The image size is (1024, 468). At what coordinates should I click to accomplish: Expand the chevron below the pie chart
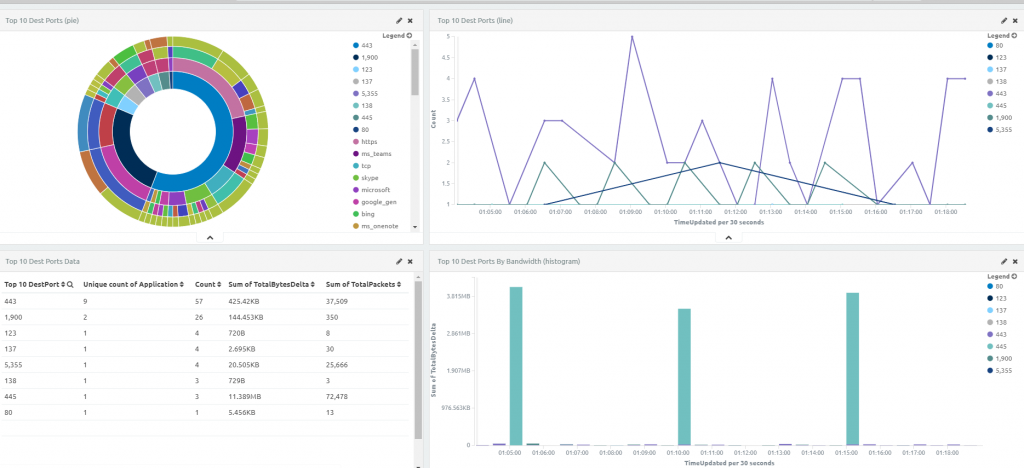(210, 238)
